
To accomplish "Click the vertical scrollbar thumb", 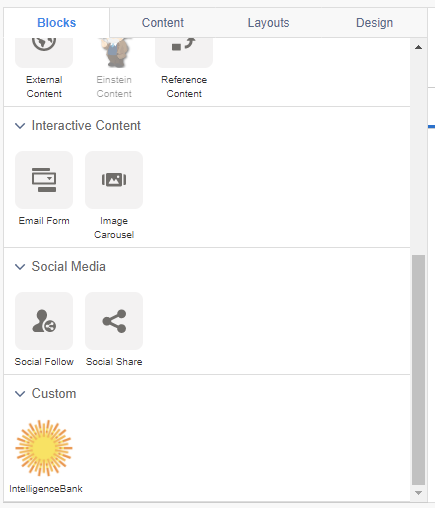I will pyautogui.click(x=419, y=370).
